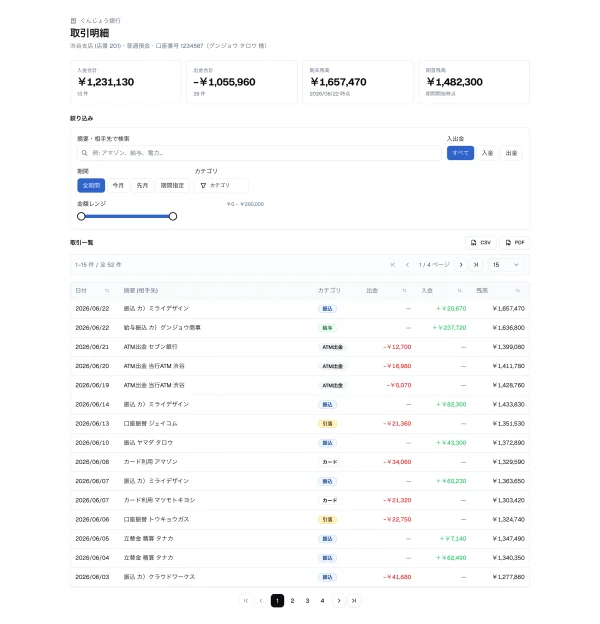Viewport: 600px width, 624px height.
Task: Click the カテゴリ column header in table
Action: pos(329,291)
